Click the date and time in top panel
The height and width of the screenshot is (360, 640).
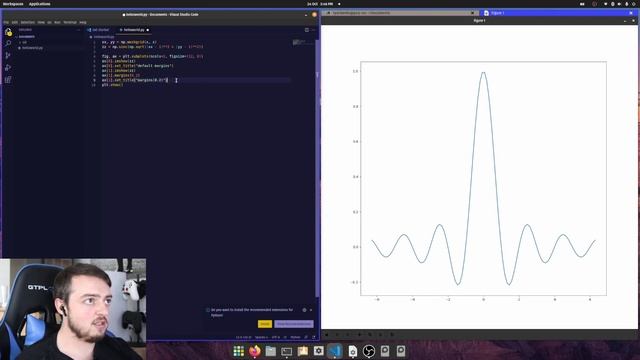pyautogui.click(x=320, y=4)
